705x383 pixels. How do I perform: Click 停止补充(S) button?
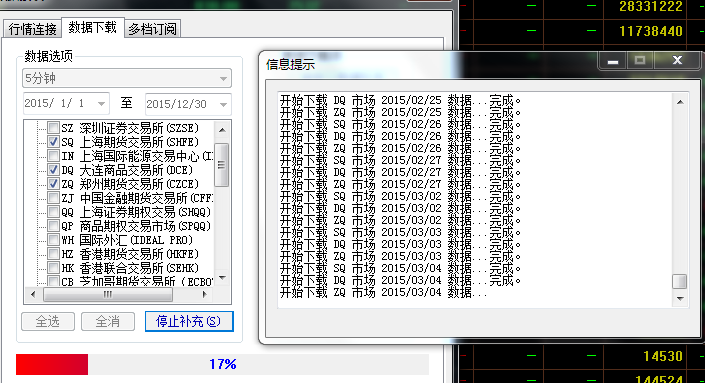coord(189,321)
